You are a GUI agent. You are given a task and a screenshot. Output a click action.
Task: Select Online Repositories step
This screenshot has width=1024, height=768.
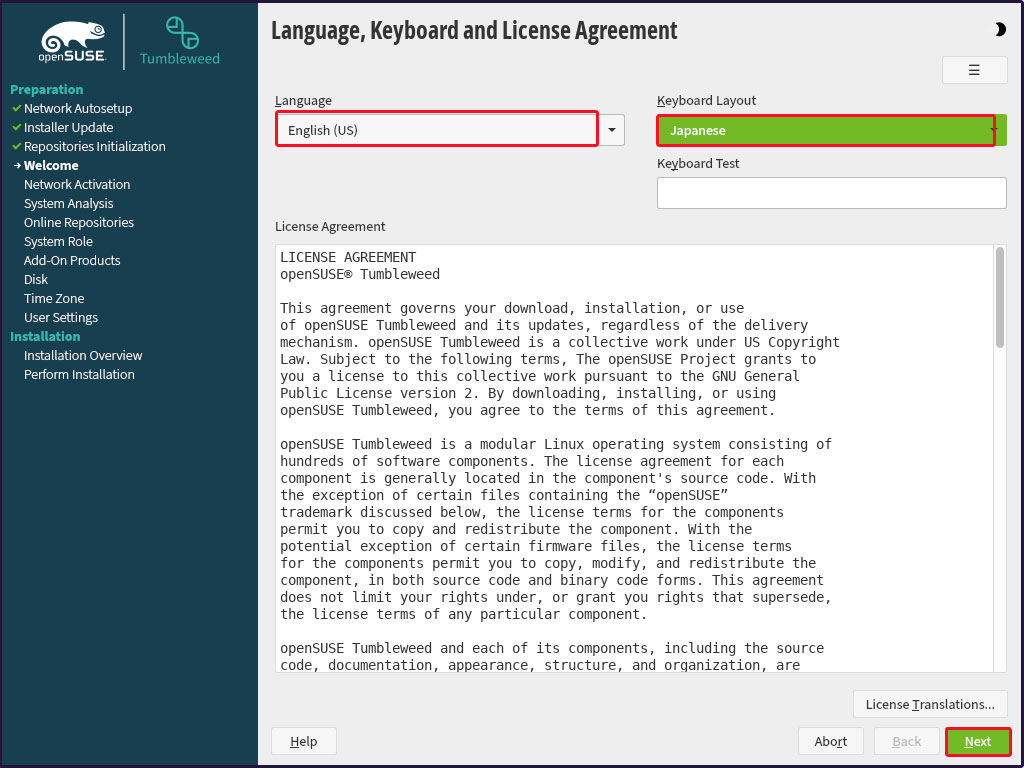coord(79,222)
